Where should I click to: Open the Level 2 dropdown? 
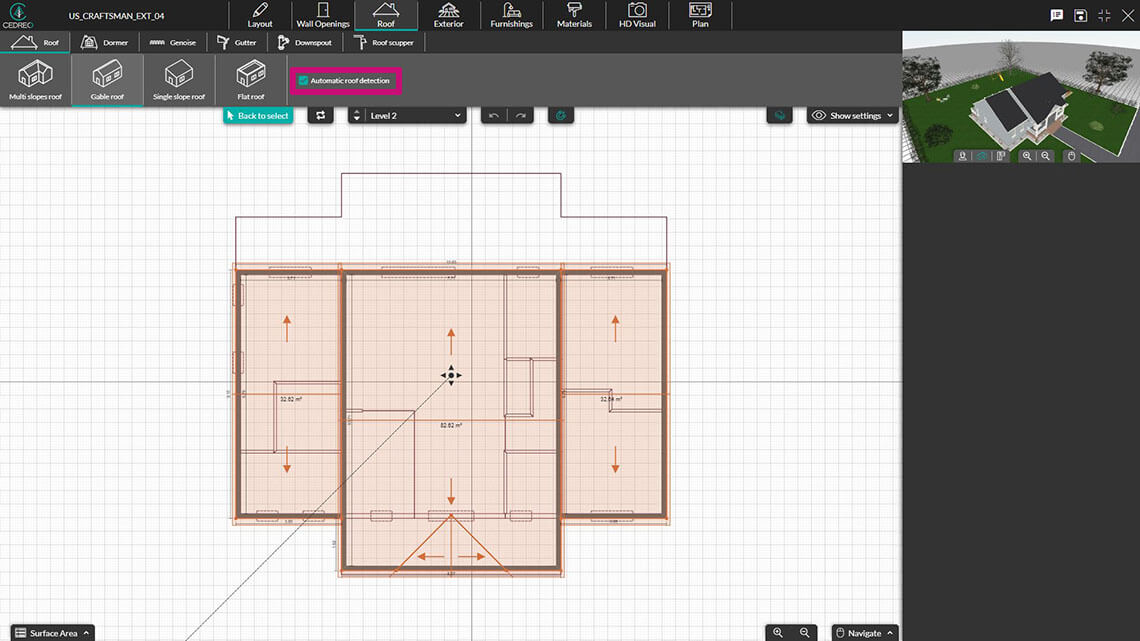(x=405, y=115)
